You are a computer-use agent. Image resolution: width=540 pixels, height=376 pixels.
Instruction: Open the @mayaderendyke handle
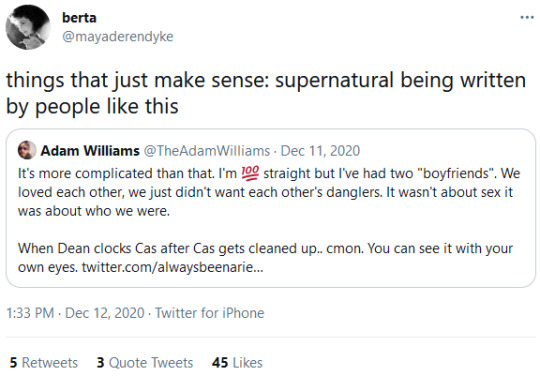tap(117, 36)
